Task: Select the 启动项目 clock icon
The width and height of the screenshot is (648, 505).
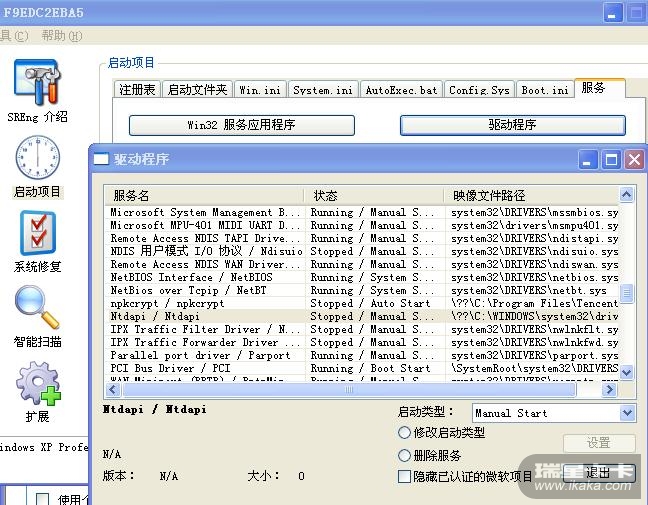Action: pos(37,157)
